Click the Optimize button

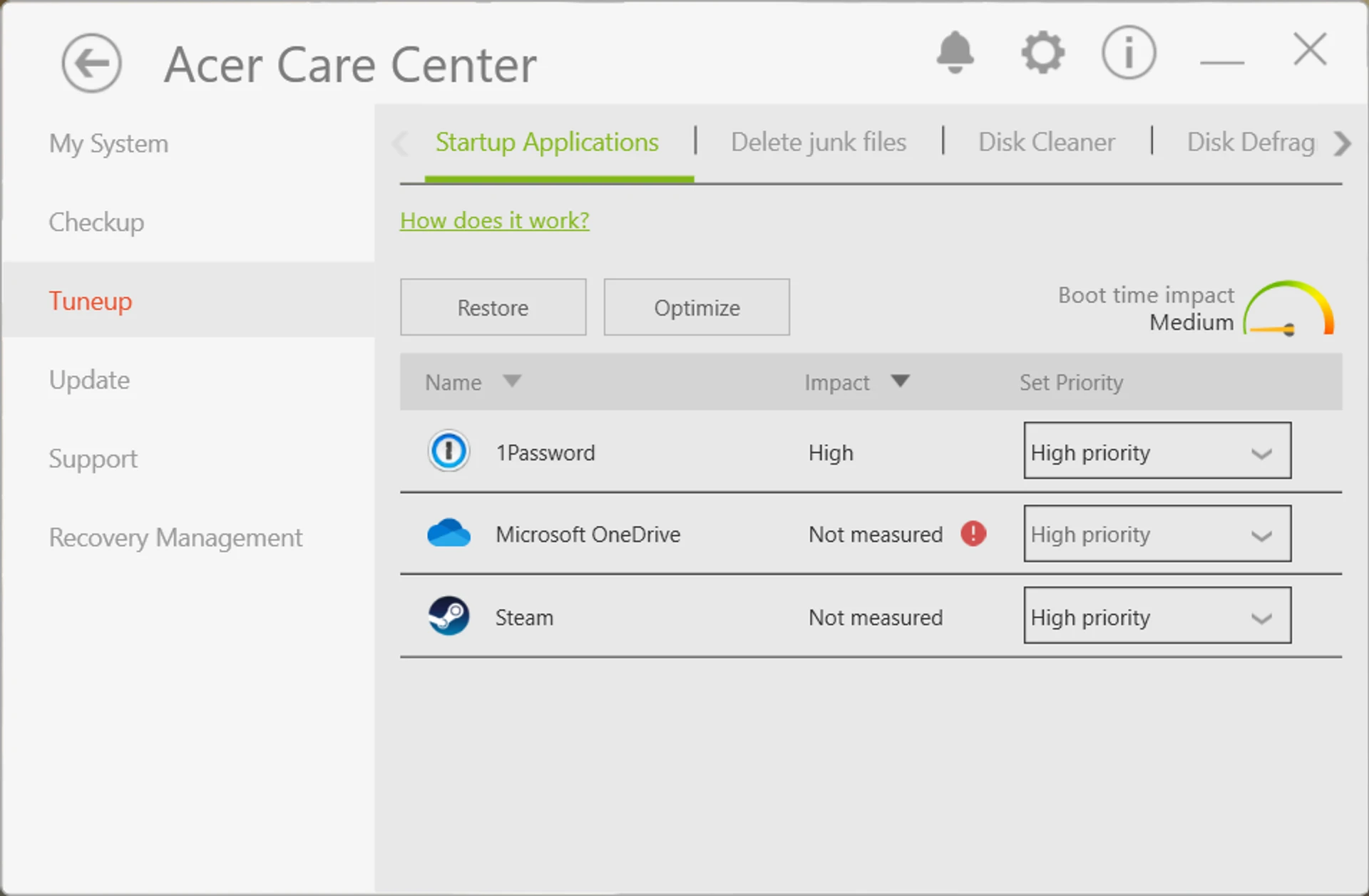pyautogui.click(x=697, y=307)
